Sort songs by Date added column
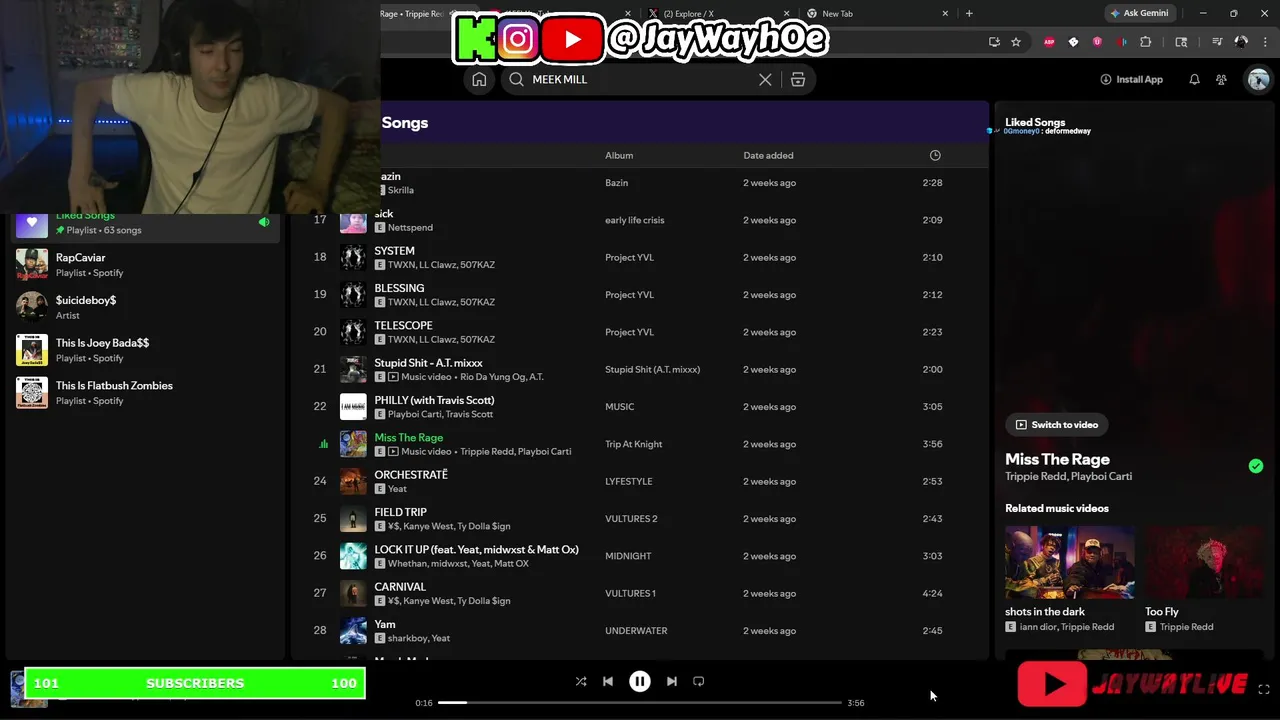Viewport: 1280px width, 720px height. pyautogui.click(x=768, y=155)
